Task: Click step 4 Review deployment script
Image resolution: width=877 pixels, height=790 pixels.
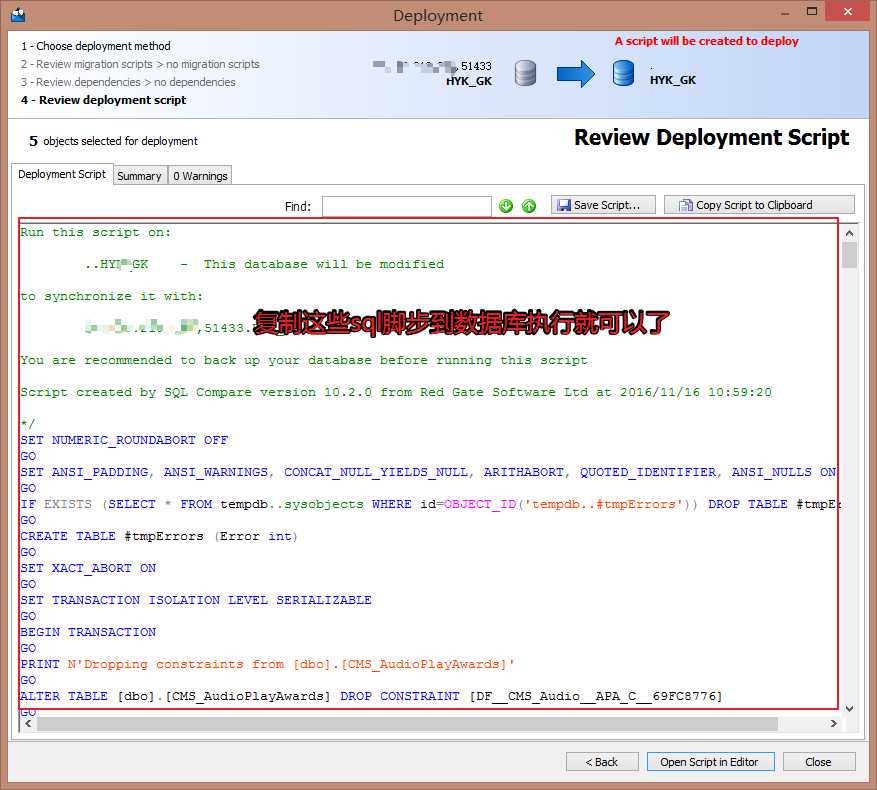Action: point(103,100)
